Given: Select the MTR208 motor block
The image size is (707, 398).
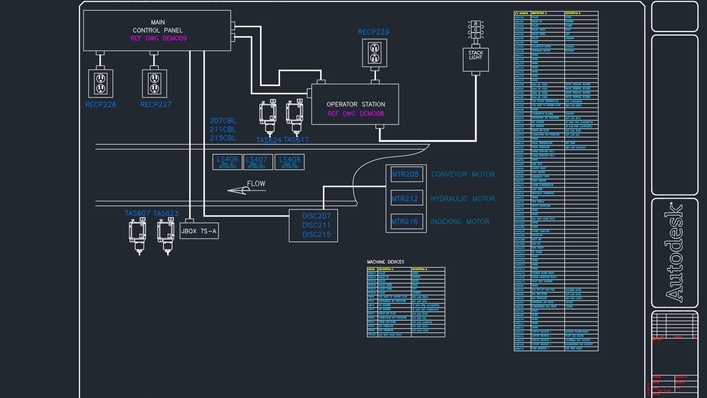Looking at the screenshot, I should click(406, 174).
